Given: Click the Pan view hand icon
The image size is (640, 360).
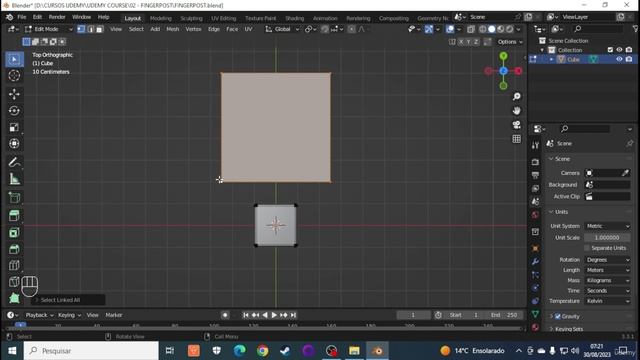Looking at the screenshot, I should pos(517,111).
